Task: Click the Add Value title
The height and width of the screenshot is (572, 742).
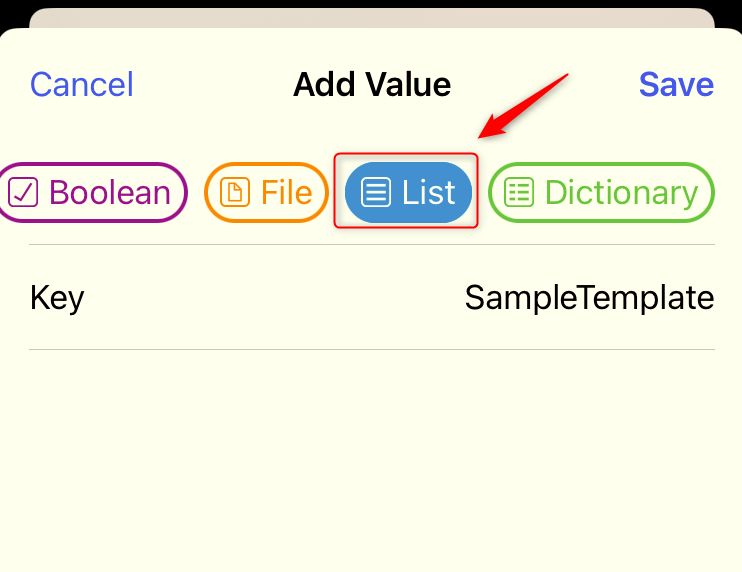Action: pos(372,85)
